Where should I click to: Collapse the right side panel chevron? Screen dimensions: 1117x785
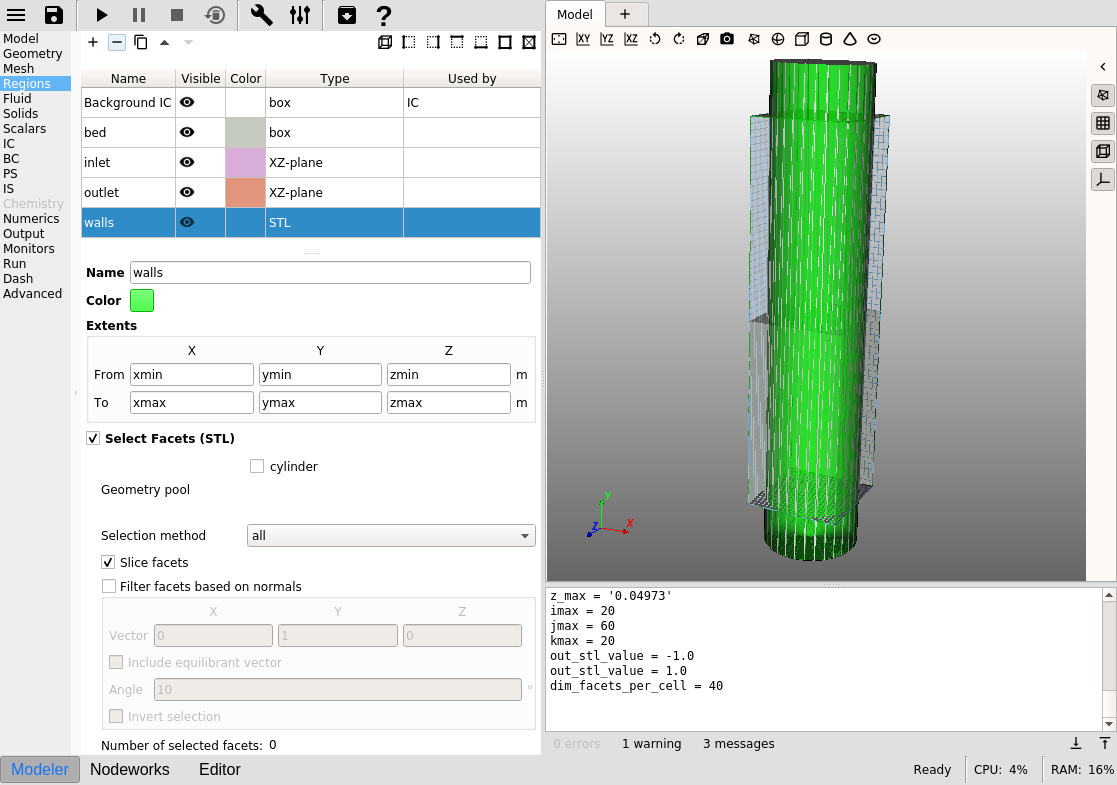pyautogui.click(x=1102, y=67)
